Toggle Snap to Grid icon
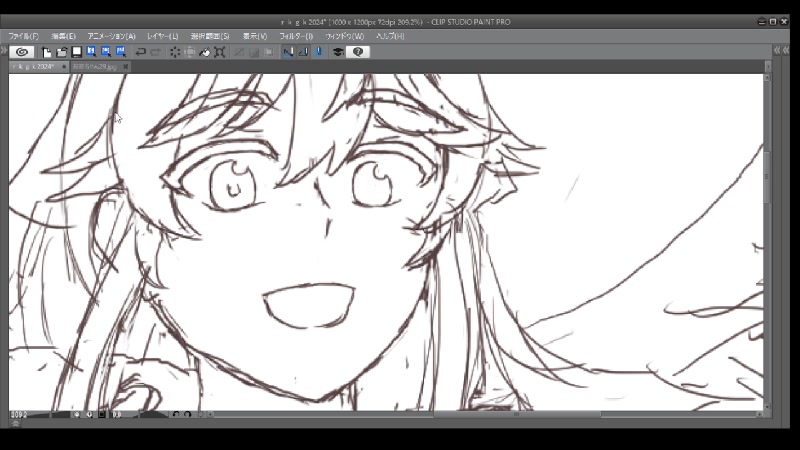The height and width of the screenshot is (450, 800). pos(318,52)
